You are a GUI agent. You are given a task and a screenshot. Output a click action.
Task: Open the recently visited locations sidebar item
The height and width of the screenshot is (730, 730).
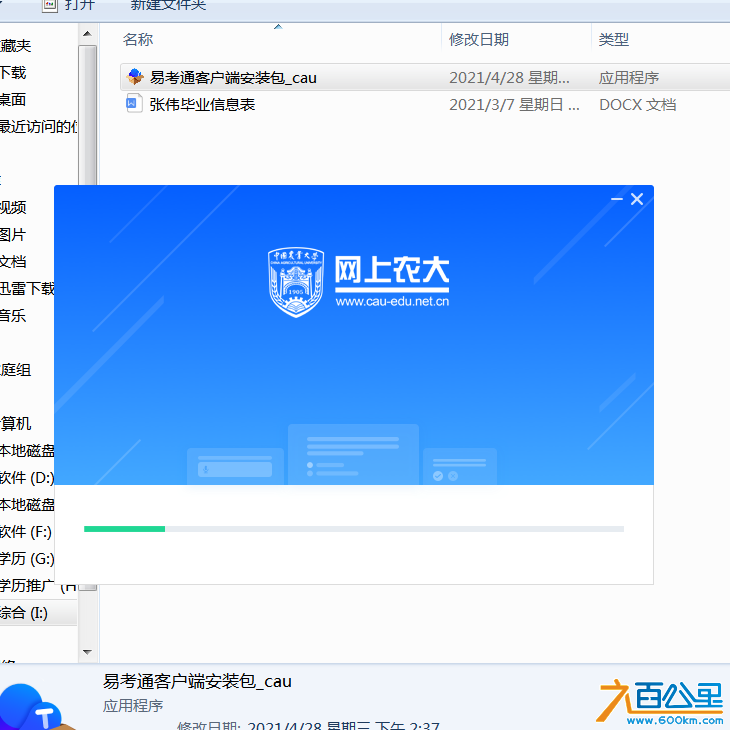[x=39, y=127]
